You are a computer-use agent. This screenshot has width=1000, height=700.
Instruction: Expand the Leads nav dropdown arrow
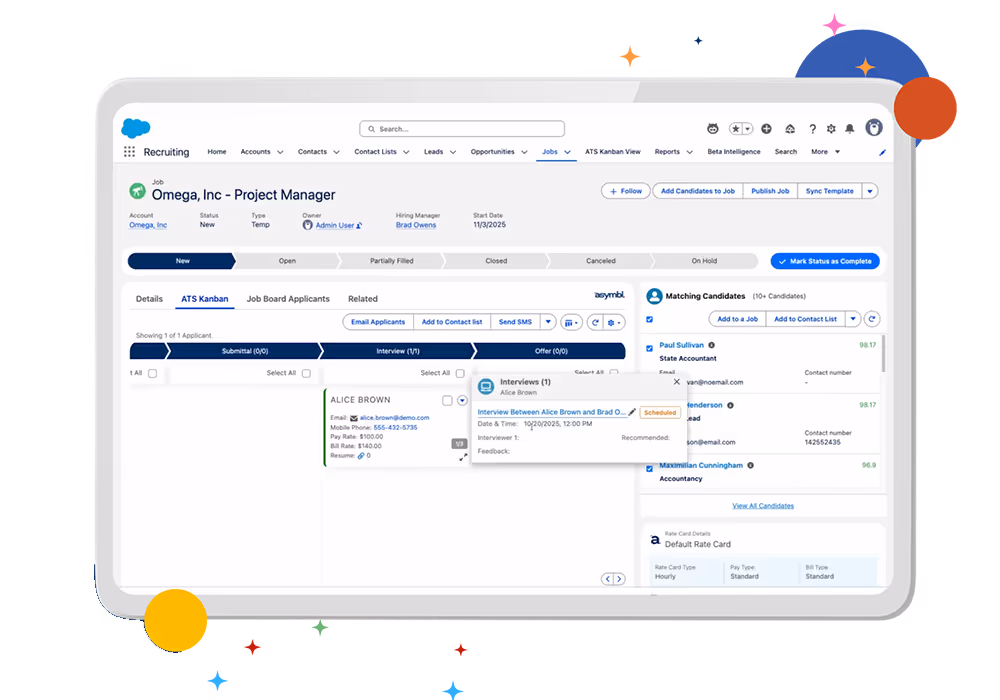(453, 152)
